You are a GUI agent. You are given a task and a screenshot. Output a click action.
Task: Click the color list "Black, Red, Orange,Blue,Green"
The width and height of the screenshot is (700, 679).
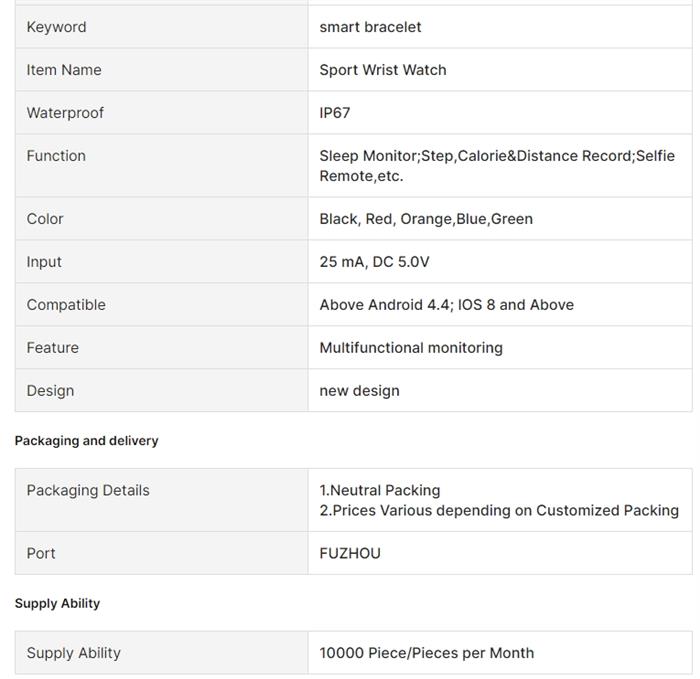click(426, 219)
